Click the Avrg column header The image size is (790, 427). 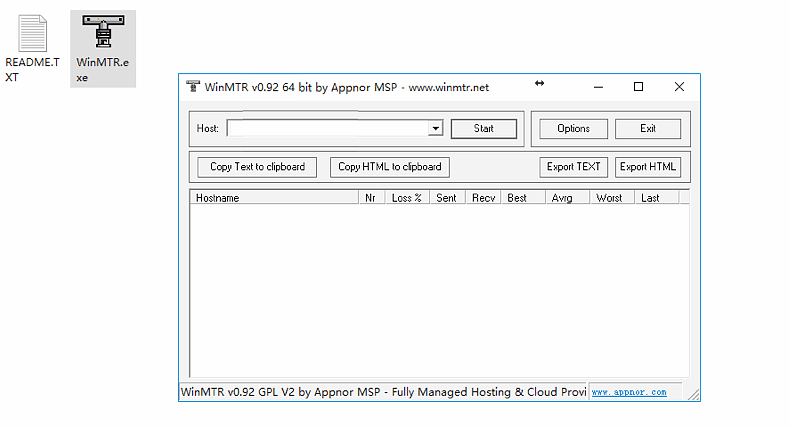(x=563, y=198)
